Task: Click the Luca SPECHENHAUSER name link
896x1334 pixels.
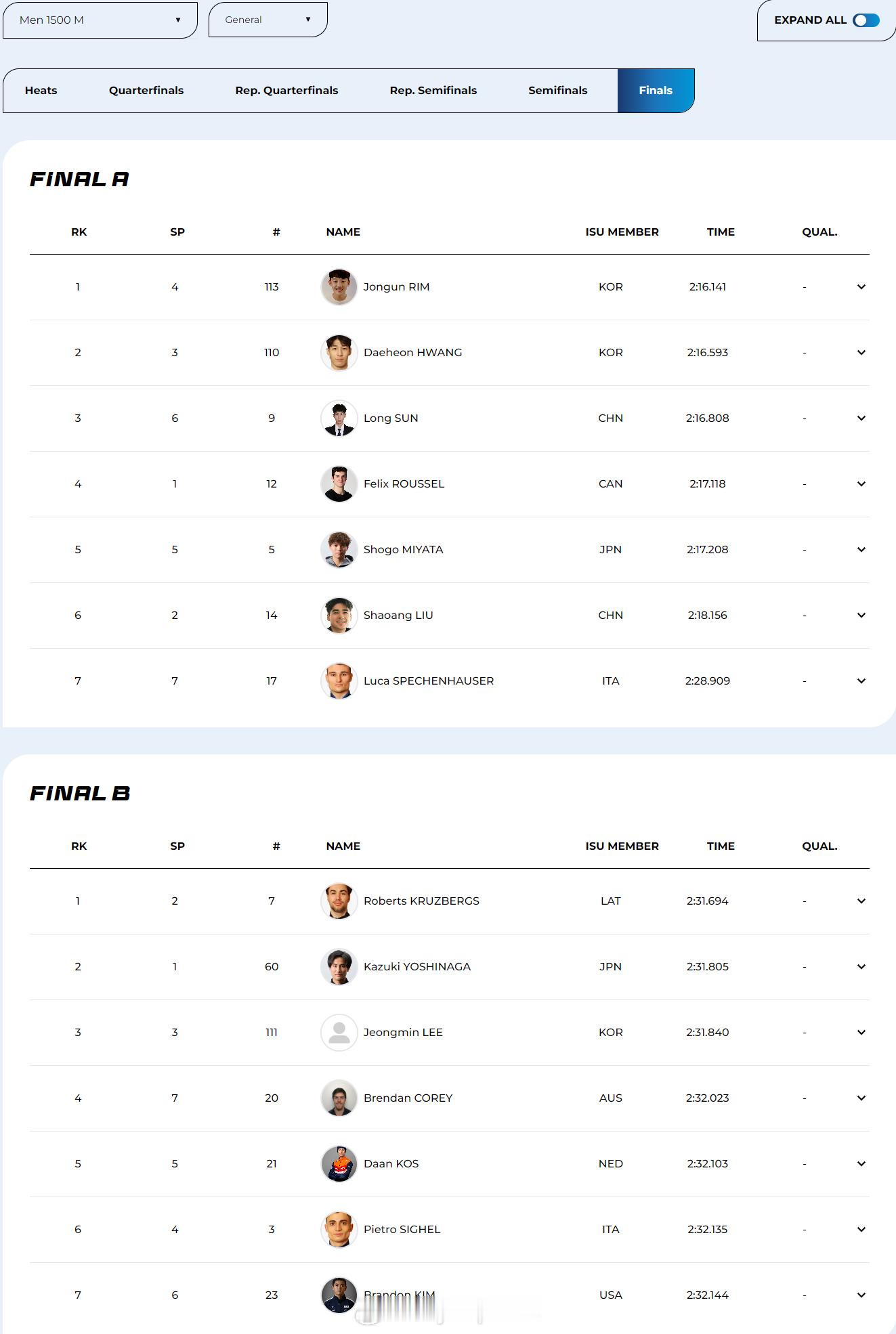Action: click(x=428, y=681)
